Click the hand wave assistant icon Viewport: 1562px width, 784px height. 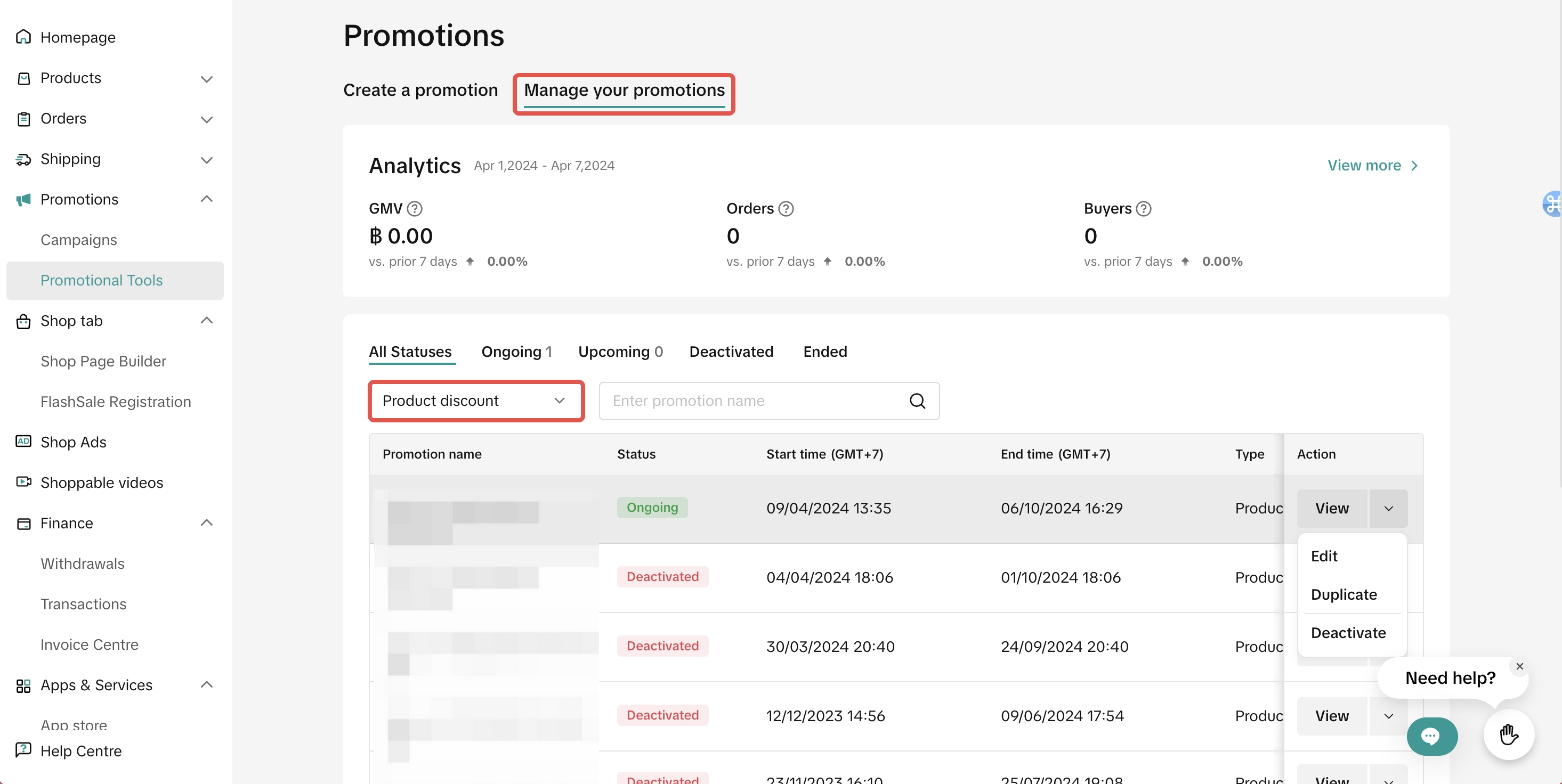(1508, 735)
